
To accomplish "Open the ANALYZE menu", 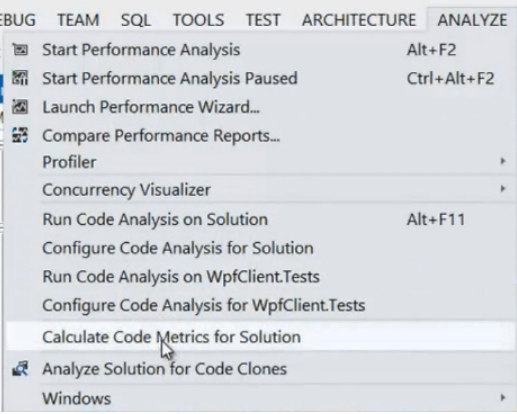I will tap(472, 20).
